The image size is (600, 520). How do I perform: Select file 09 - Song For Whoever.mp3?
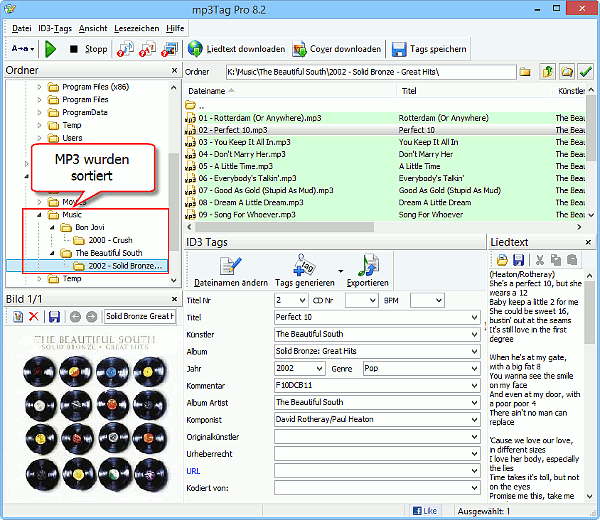pos(247,215)
